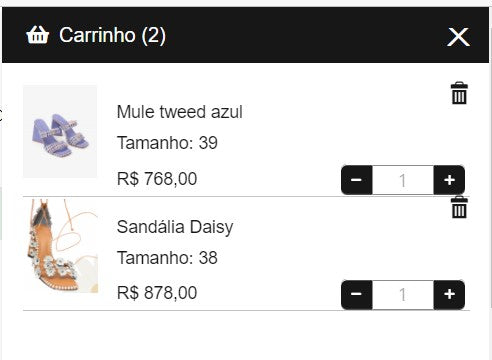
Task: Open the Sandália Daisy product thumbnail
Action: (x=61, y=246)
